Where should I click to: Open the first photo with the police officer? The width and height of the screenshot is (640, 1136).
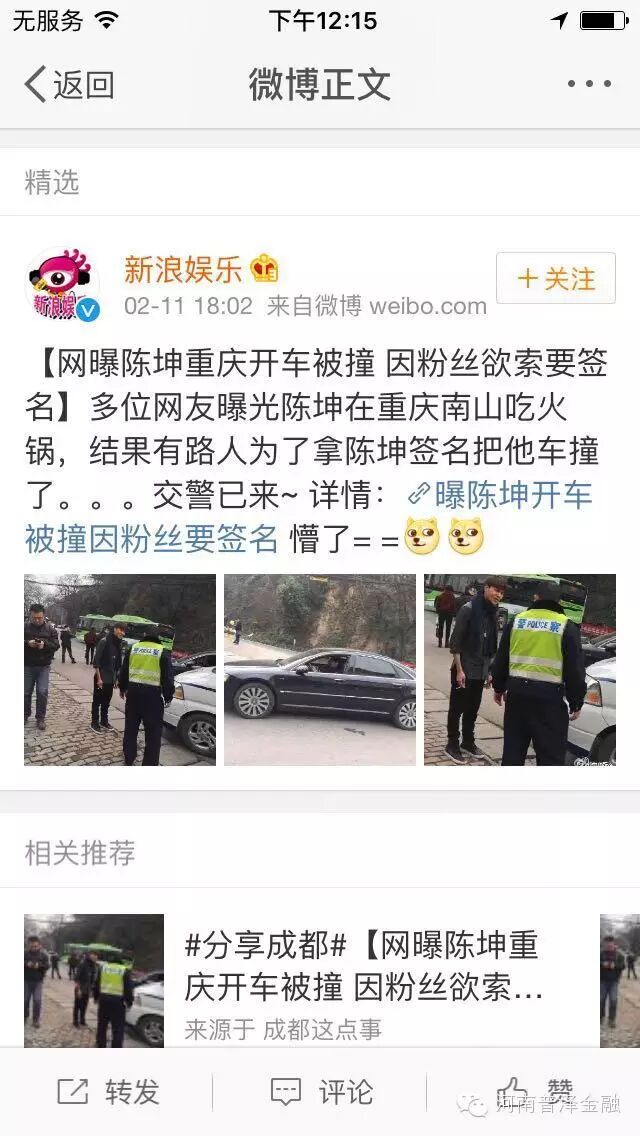click(120, 669)
